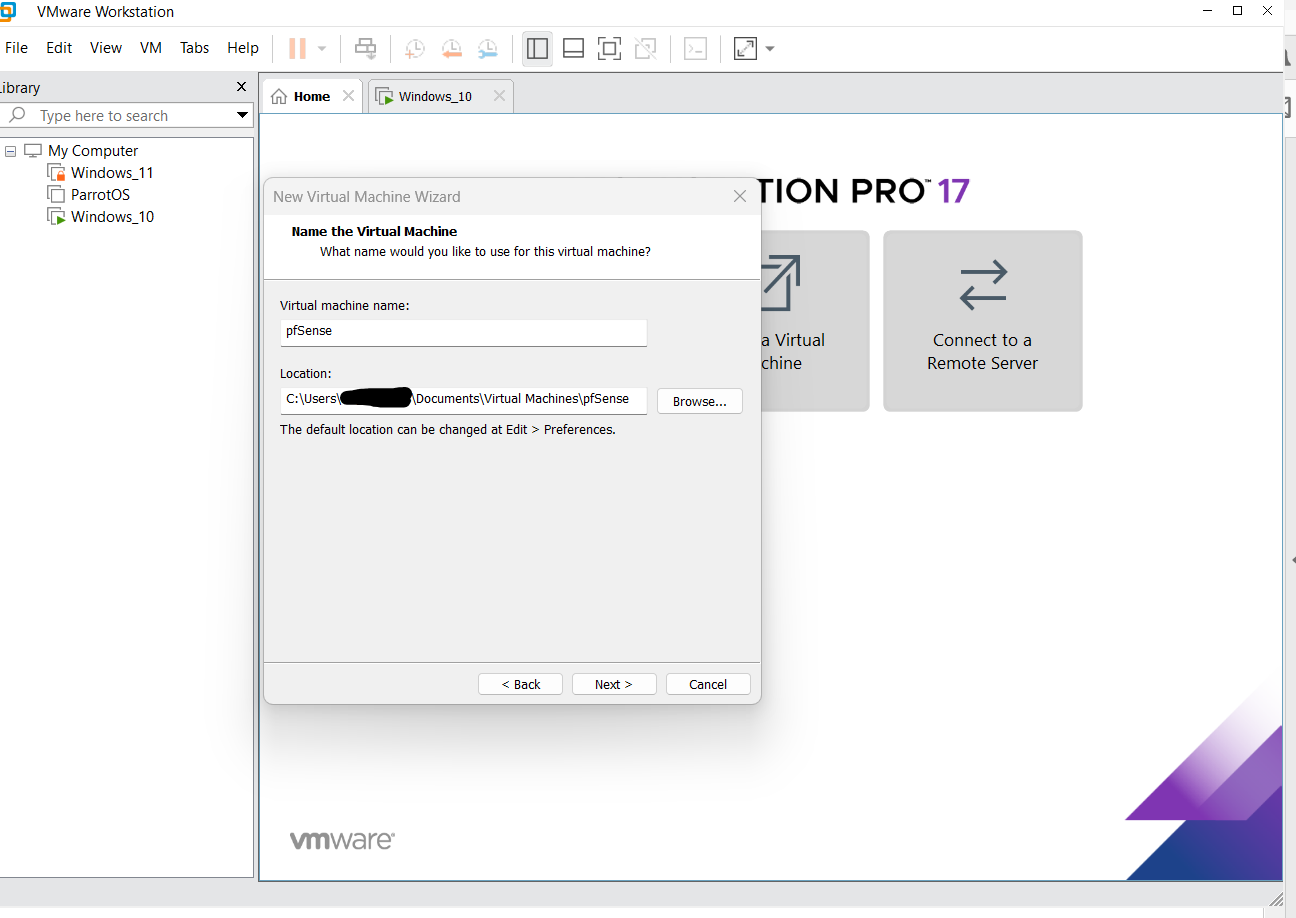Click the console view toolbar icon

tap(695, 48)
